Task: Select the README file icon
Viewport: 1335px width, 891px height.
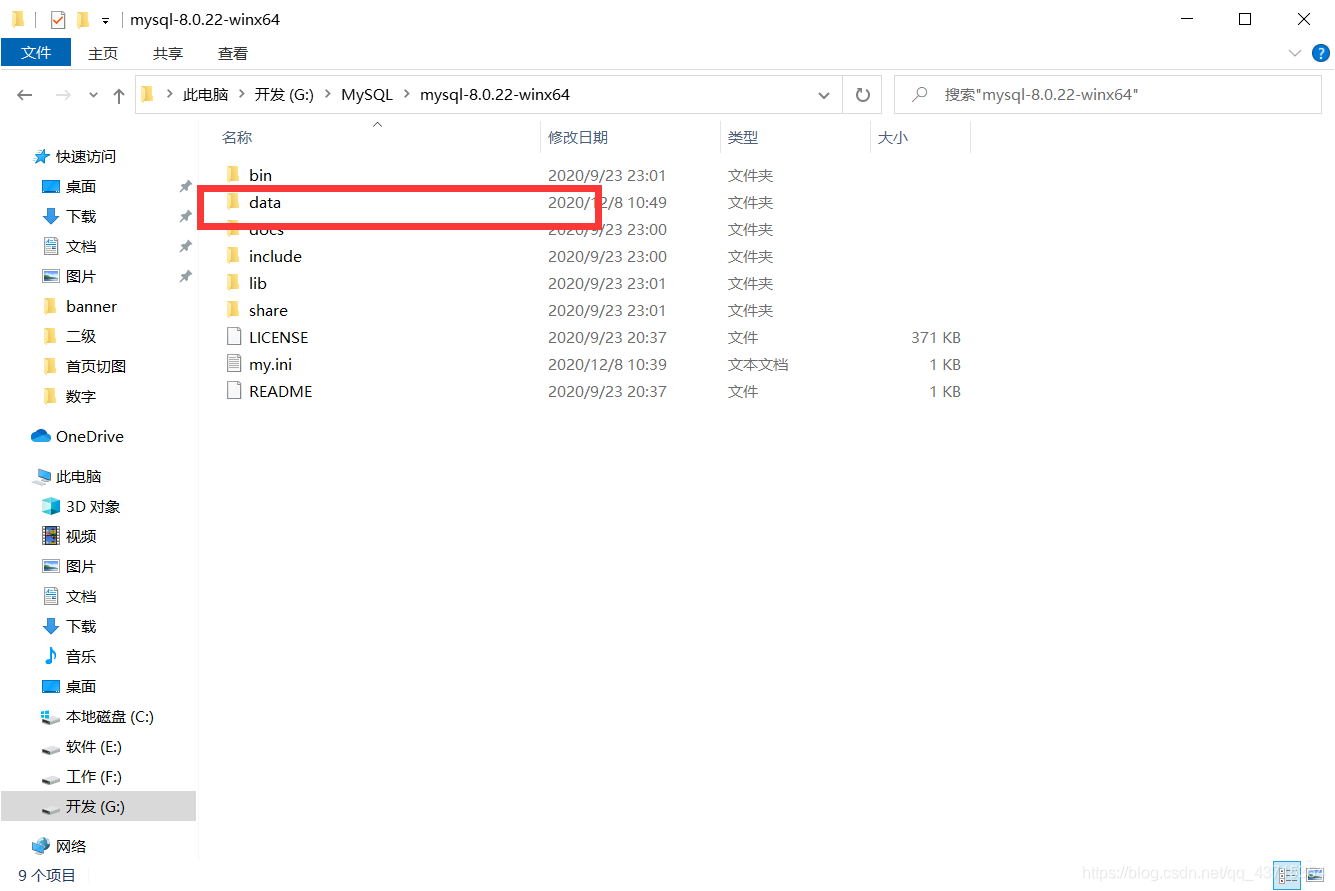Action: [233, 391]
